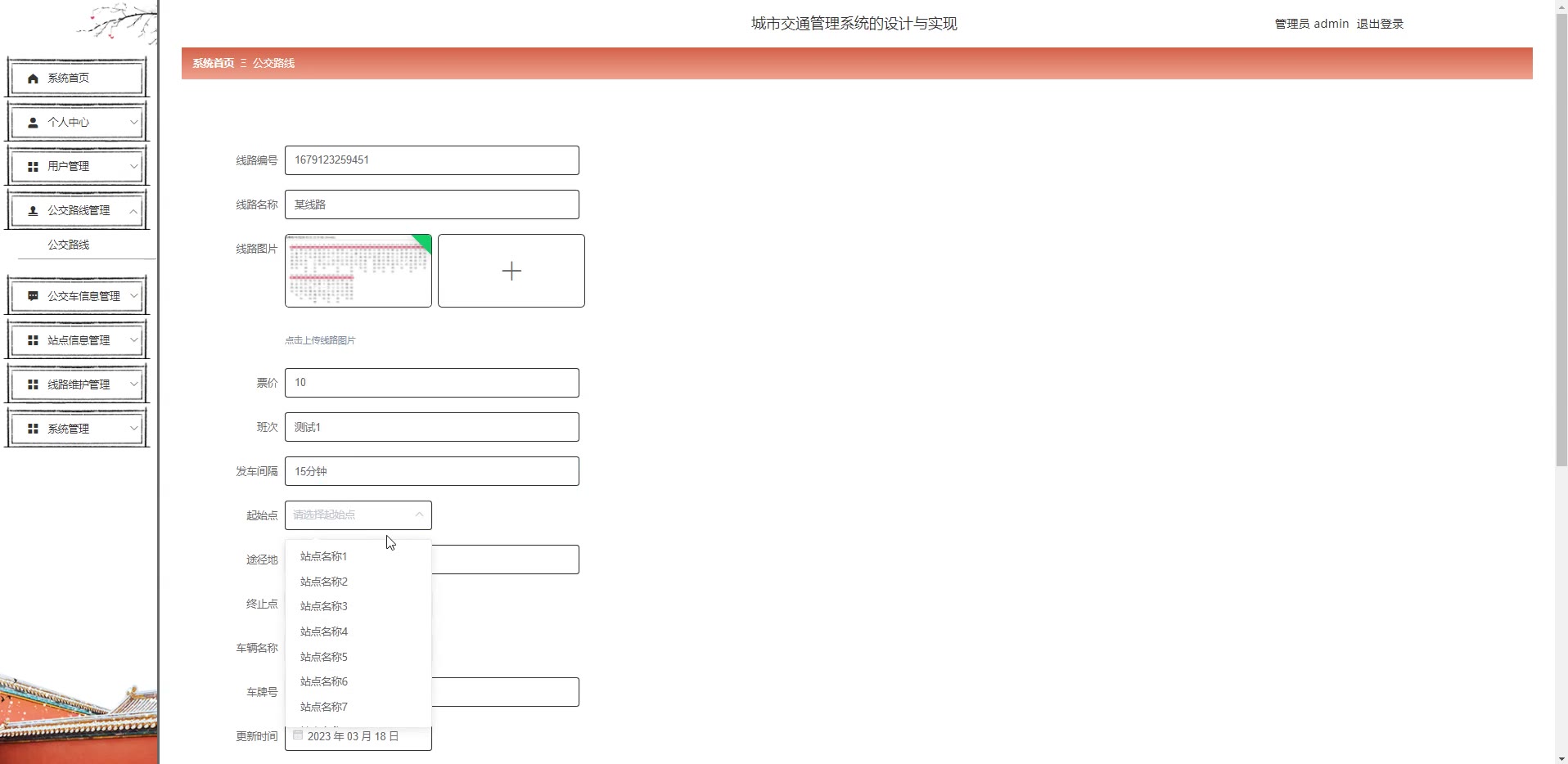This screenshot has height=764, width=1568.
Task: Choose 站点名称2 from the dropdown list
Action: coord(358,582)
